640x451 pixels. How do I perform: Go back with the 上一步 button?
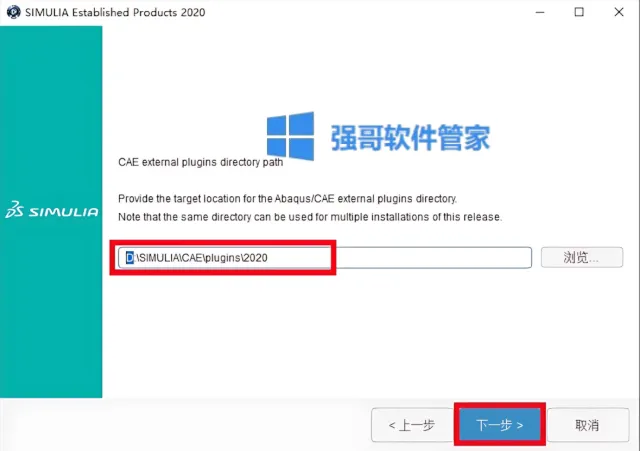412,425
